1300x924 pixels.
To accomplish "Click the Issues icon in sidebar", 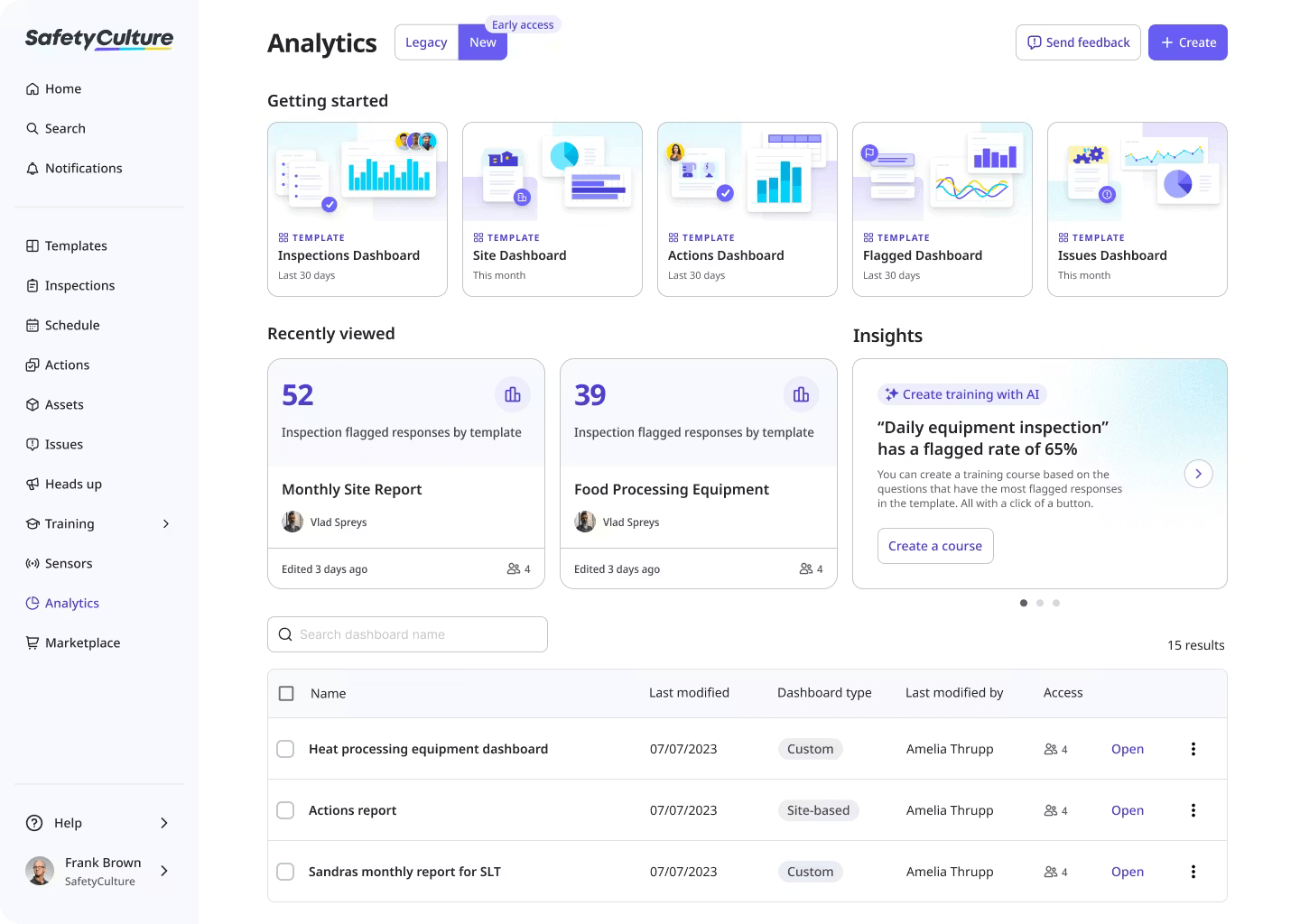I will [x=32, y=444].
